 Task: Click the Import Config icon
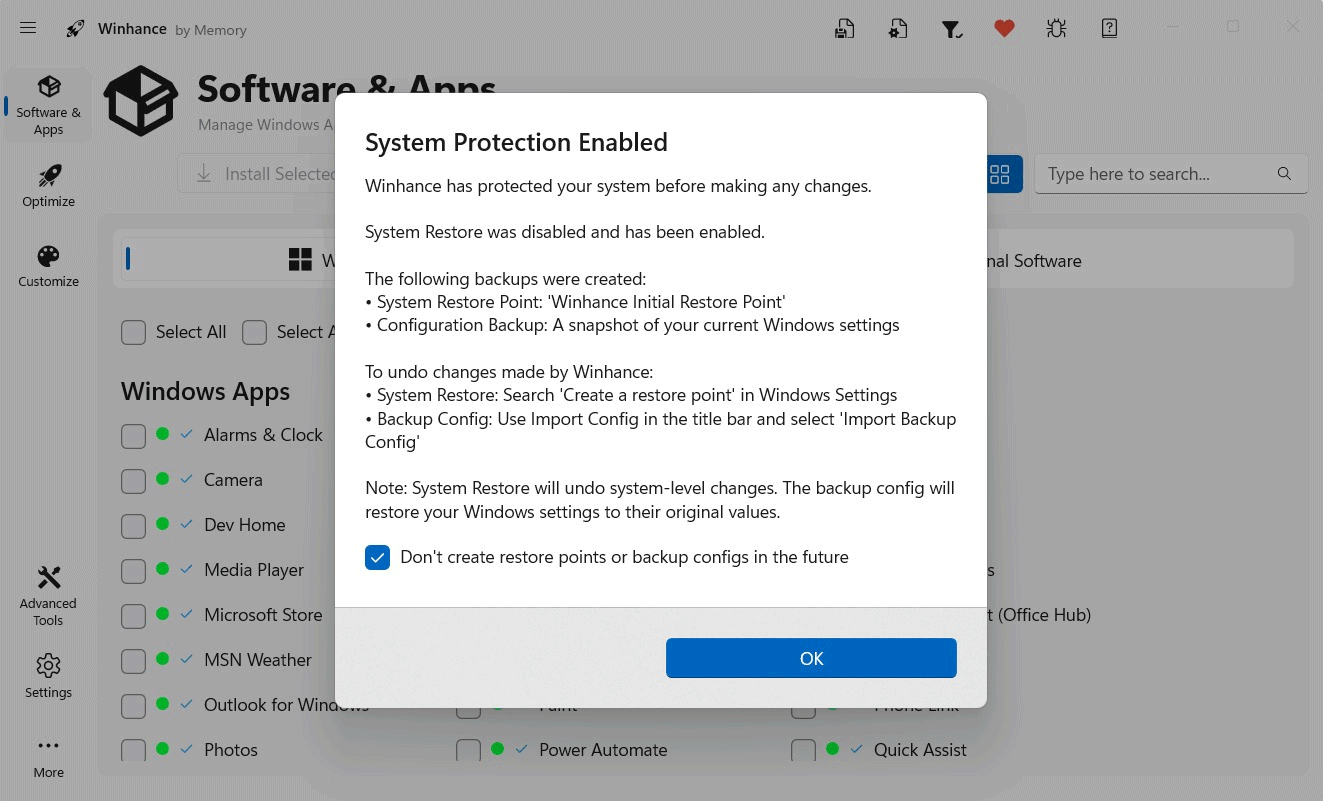[898, 28]
